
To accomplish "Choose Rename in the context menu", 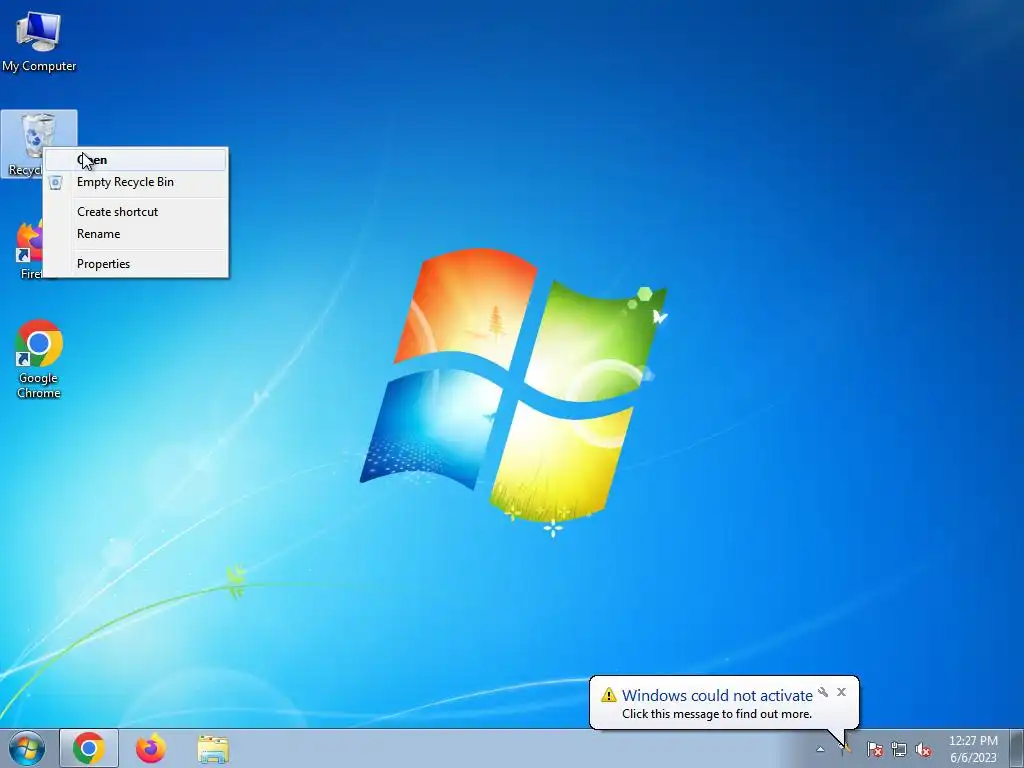I will 135,234.
